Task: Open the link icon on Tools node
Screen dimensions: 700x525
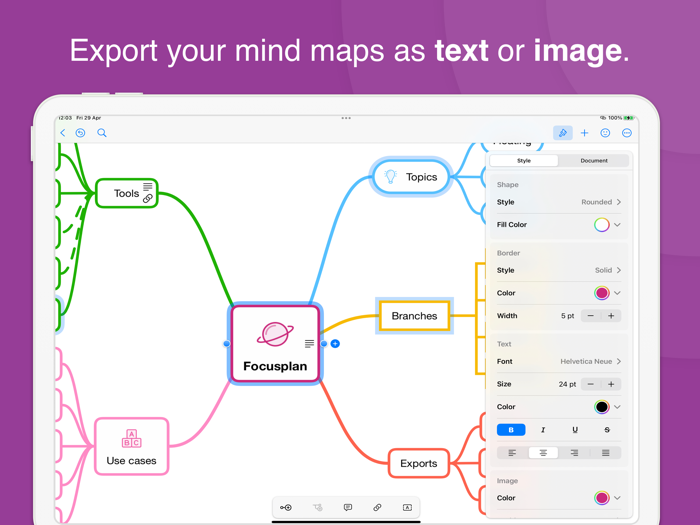Action: coord(148,198)
